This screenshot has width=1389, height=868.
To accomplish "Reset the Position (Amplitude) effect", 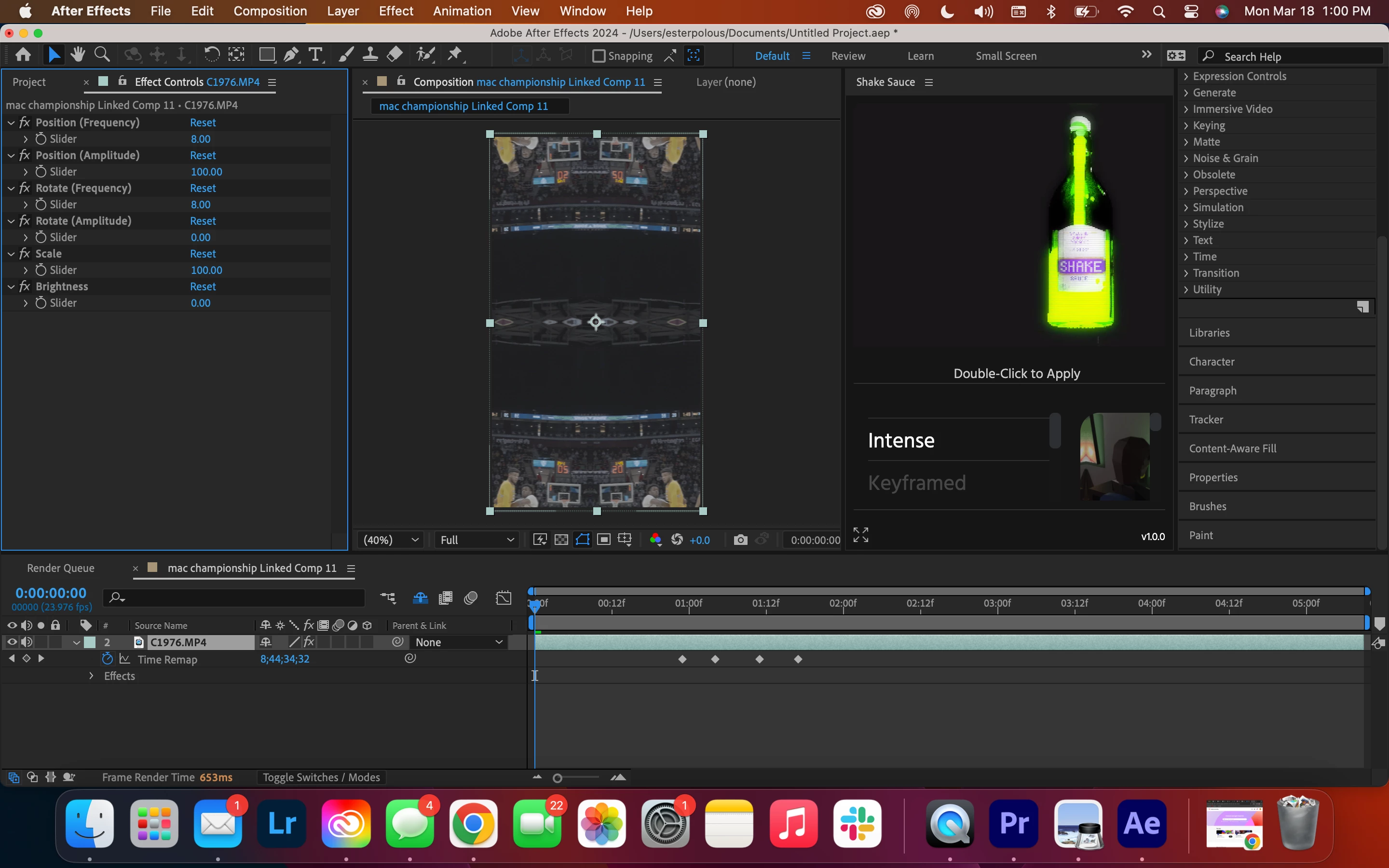I will pos(203,156).
